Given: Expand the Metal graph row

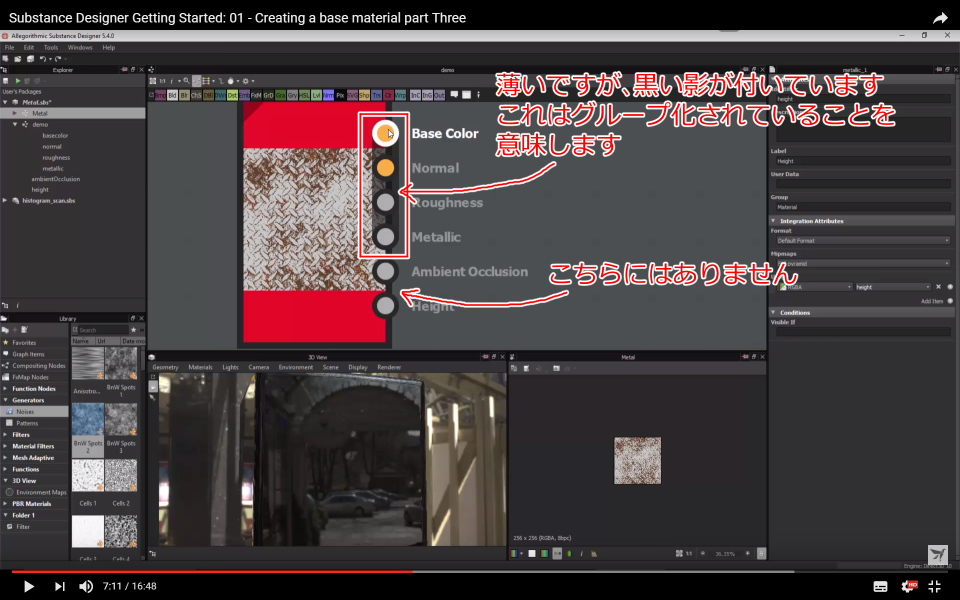Looking at the screenshot, I should 15,113.
